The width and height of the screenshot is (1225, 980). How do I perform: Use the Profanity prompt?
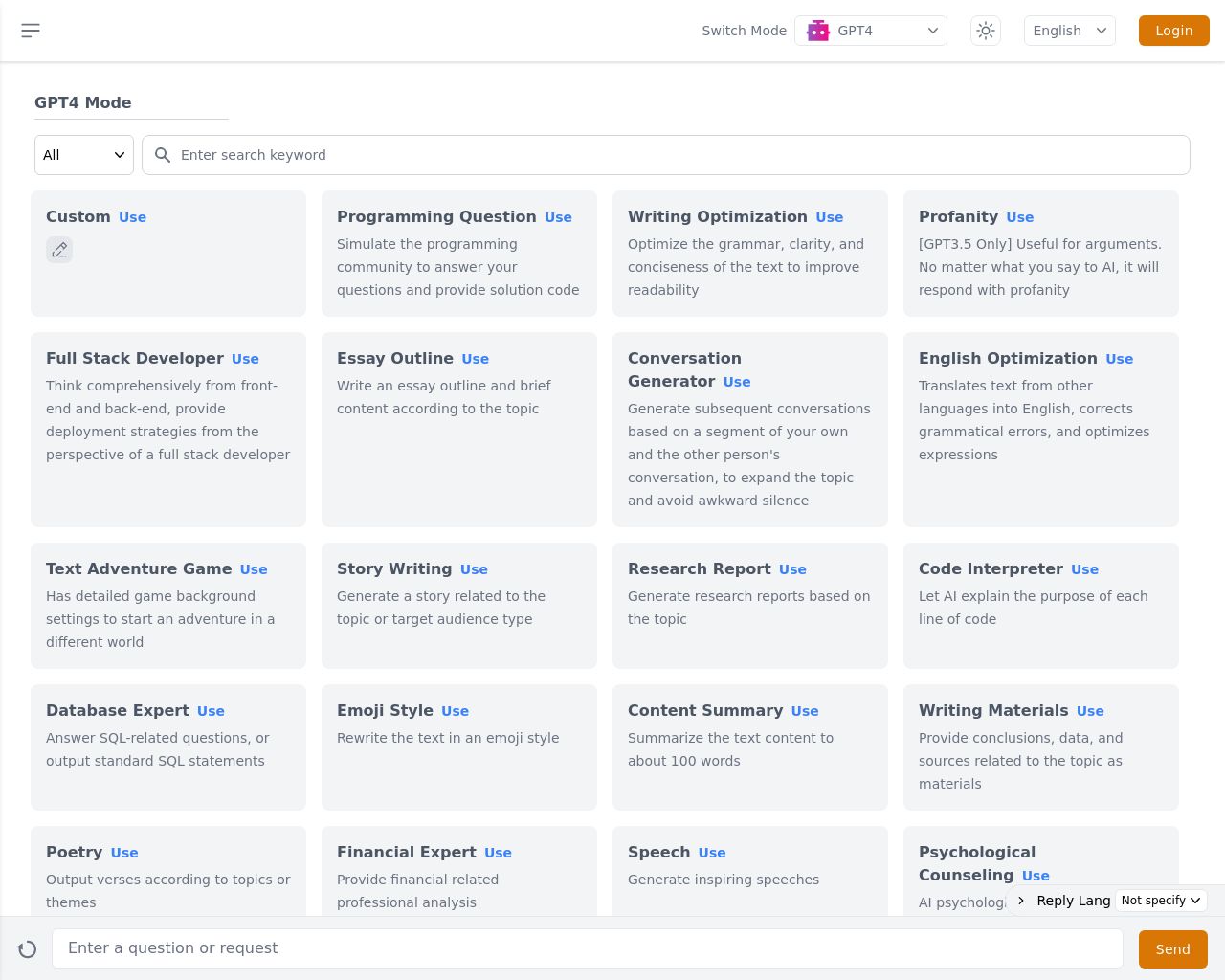[x=1020, y=217]
